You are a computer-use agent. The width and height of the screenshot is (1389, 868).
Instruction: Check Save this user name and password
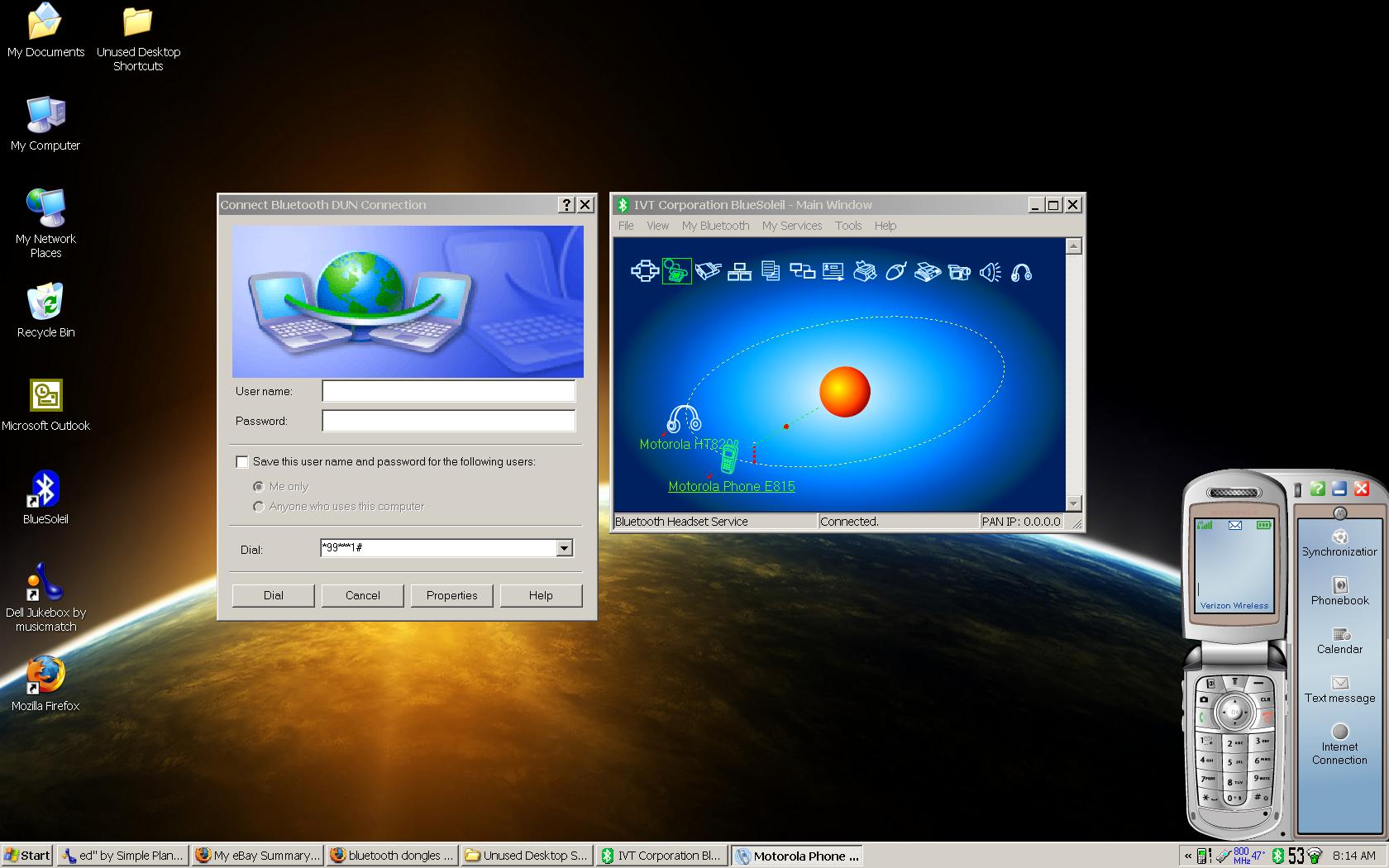(242, 462)
